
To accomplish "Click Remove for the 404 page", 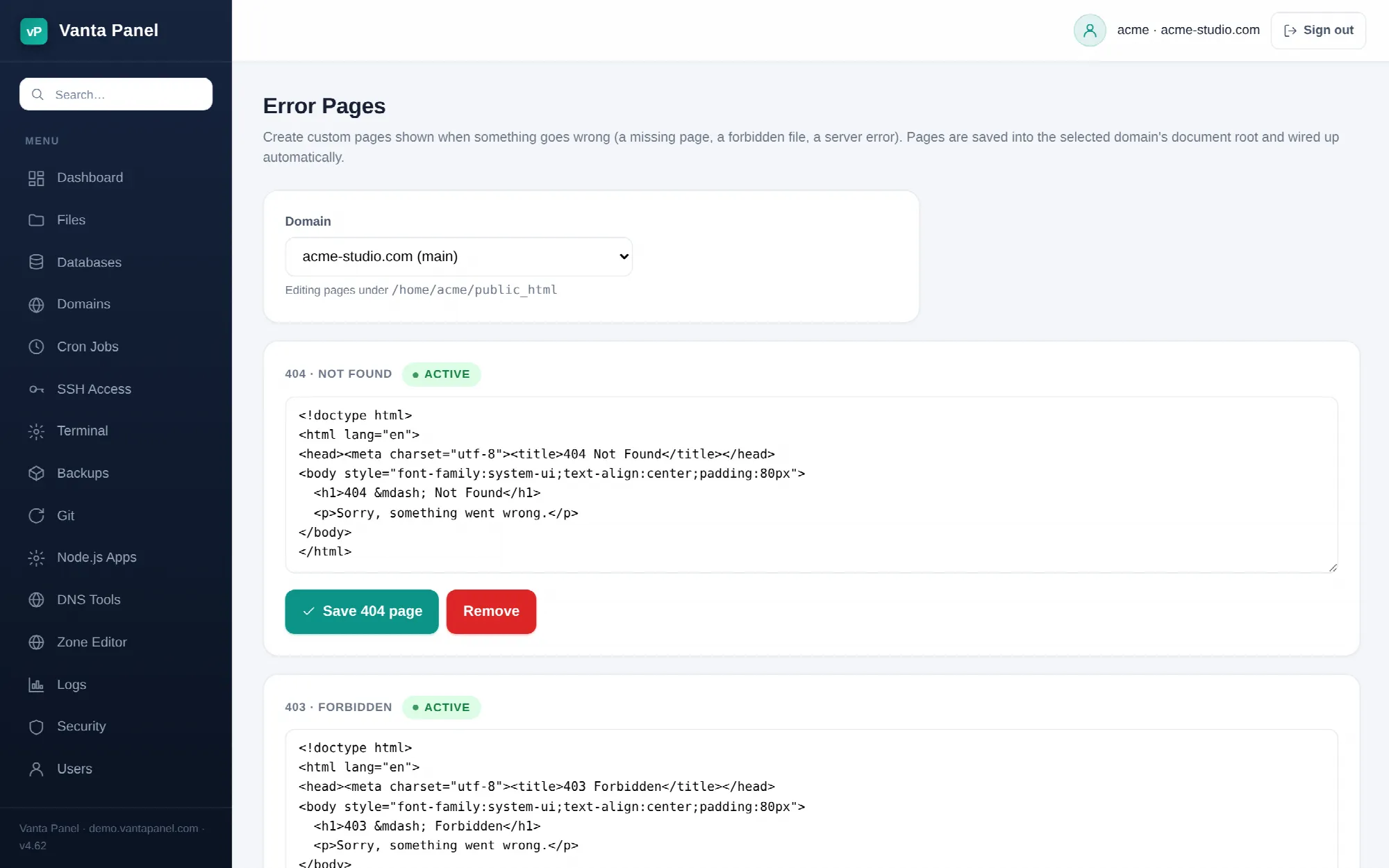I will [x=491, y=611].
